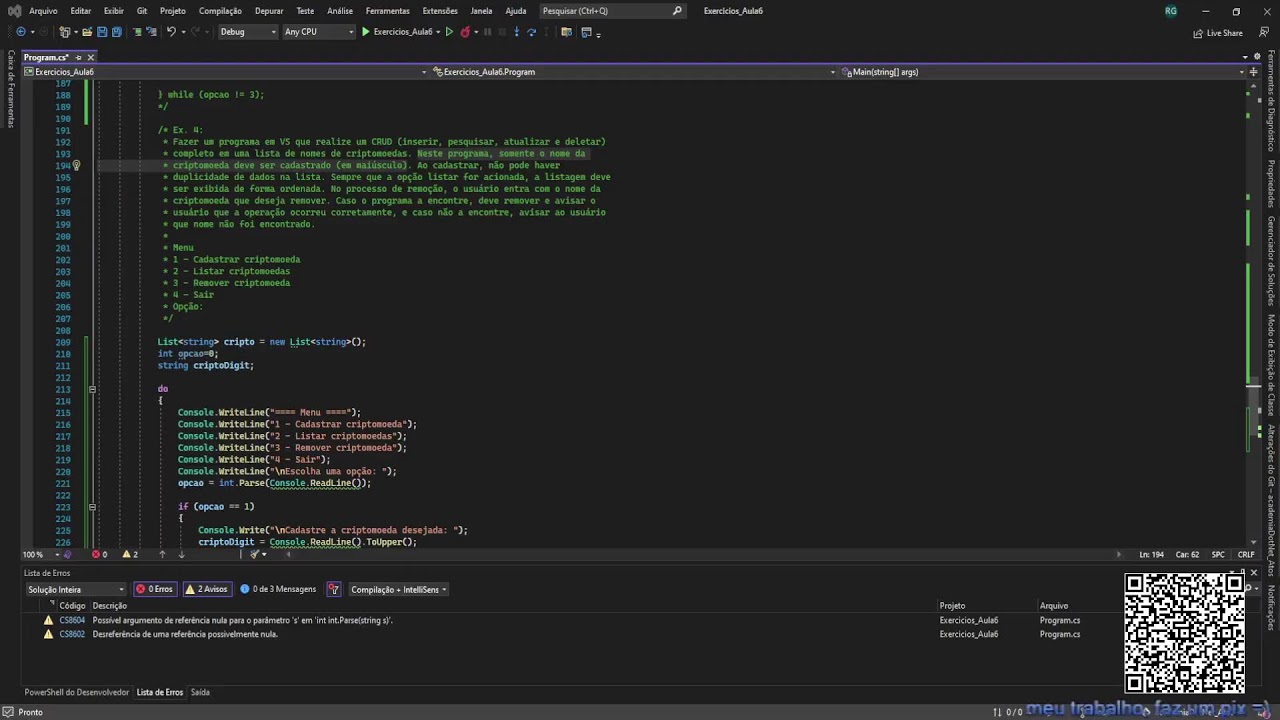Open the Compilação + IntelliSense dropdown
The image size is (1280, 720).
tap(398, 589)
